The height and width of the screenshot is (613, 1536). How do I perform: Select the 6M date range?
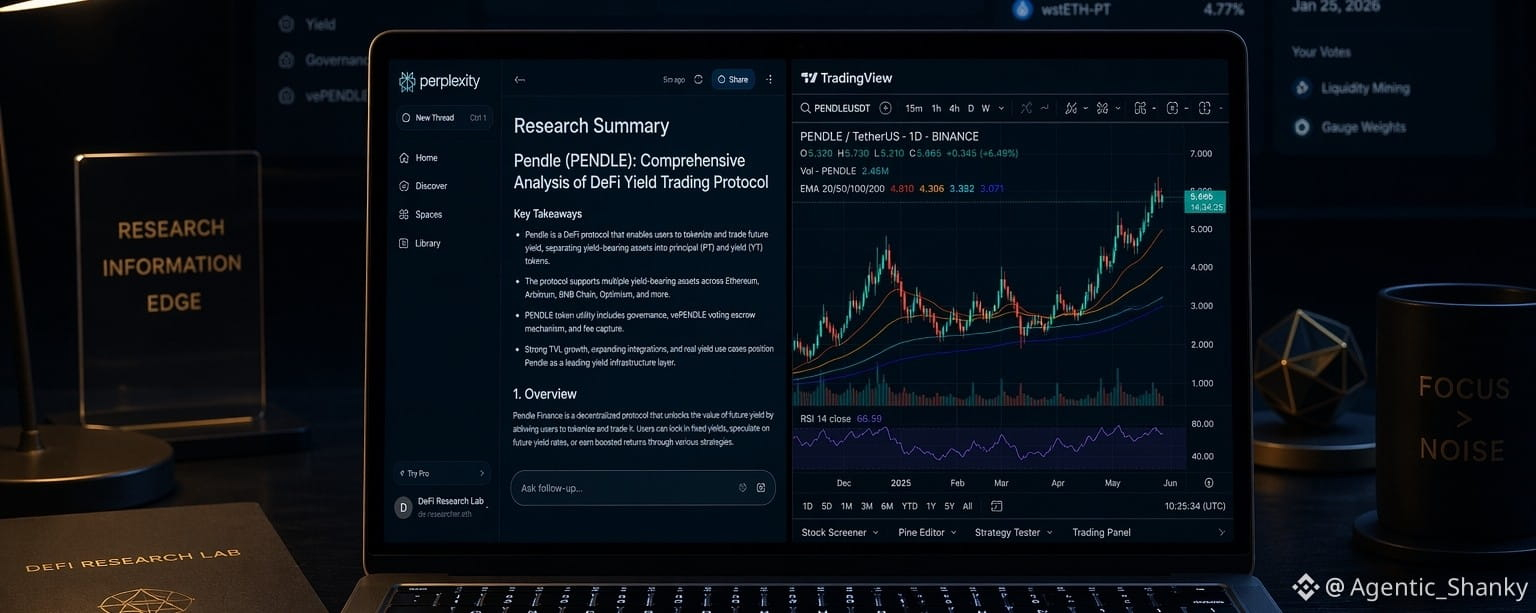click(887, 506)
